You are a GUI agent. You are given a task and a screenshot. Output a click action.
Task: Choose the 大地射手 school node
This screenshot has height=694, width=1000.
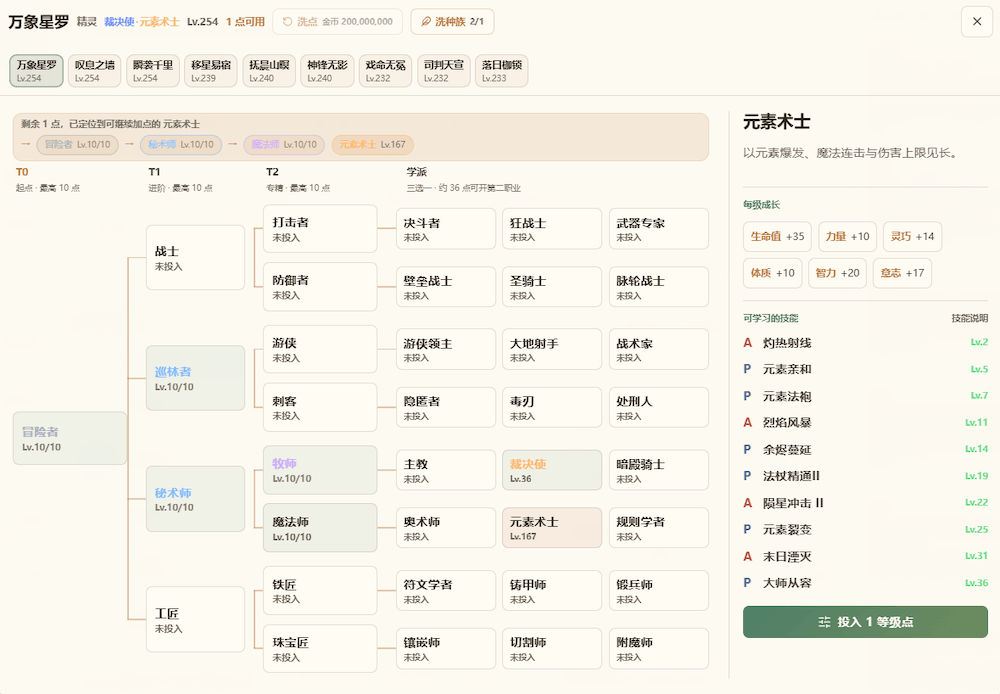(x=552, y=350)
